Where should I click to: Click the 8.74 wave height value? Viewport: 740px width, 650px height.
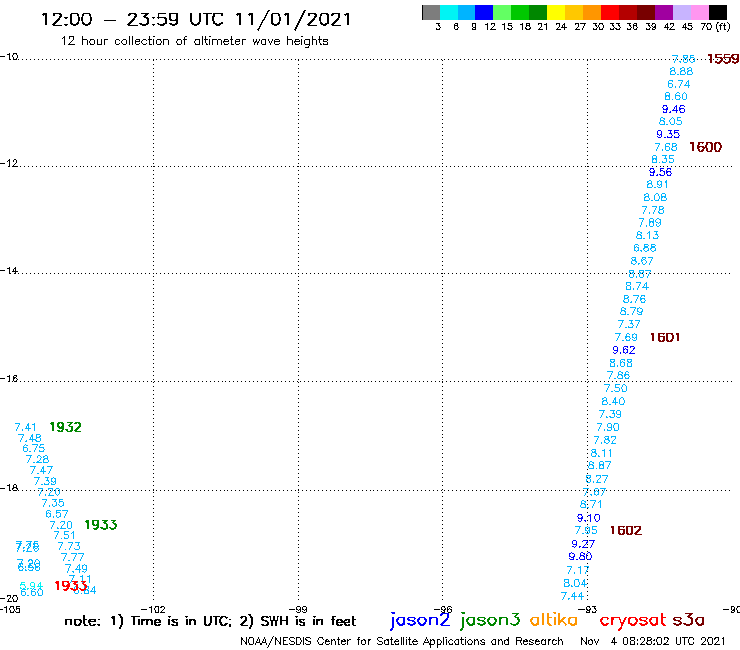[637, 286]
